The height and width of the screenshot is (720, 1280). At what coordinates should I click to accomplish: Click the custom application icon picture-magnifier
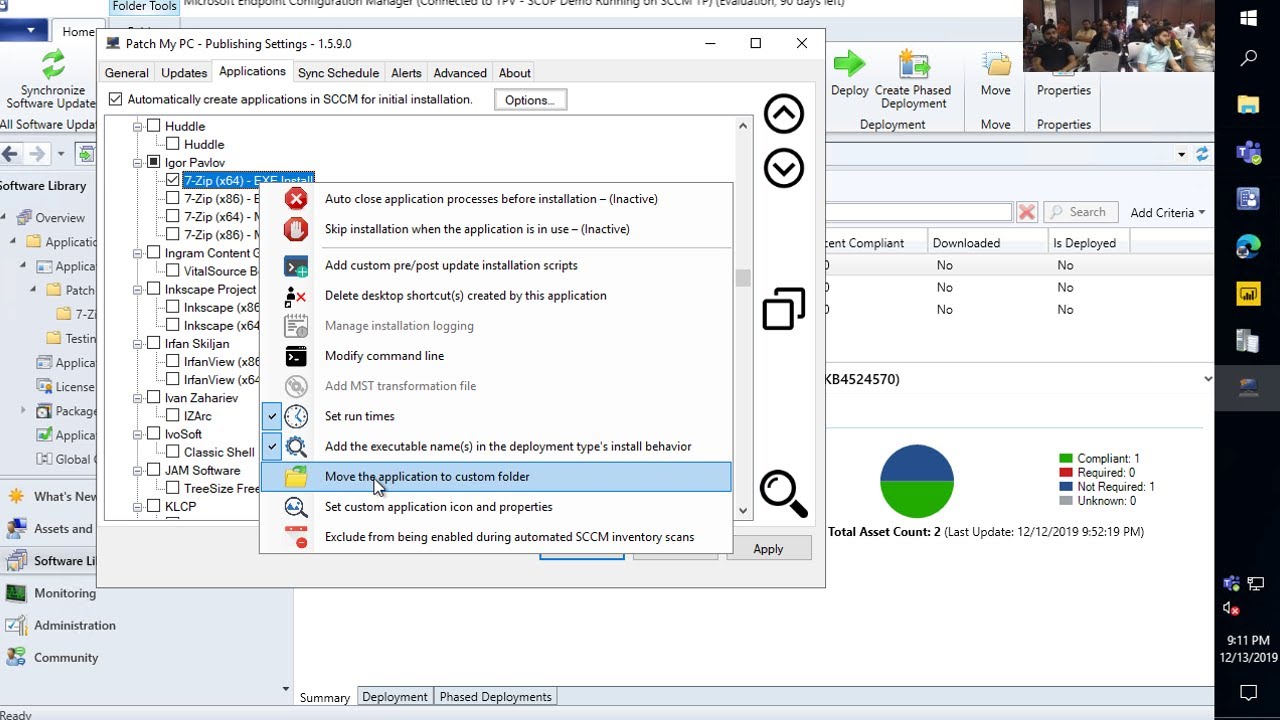tap(296, 507)
